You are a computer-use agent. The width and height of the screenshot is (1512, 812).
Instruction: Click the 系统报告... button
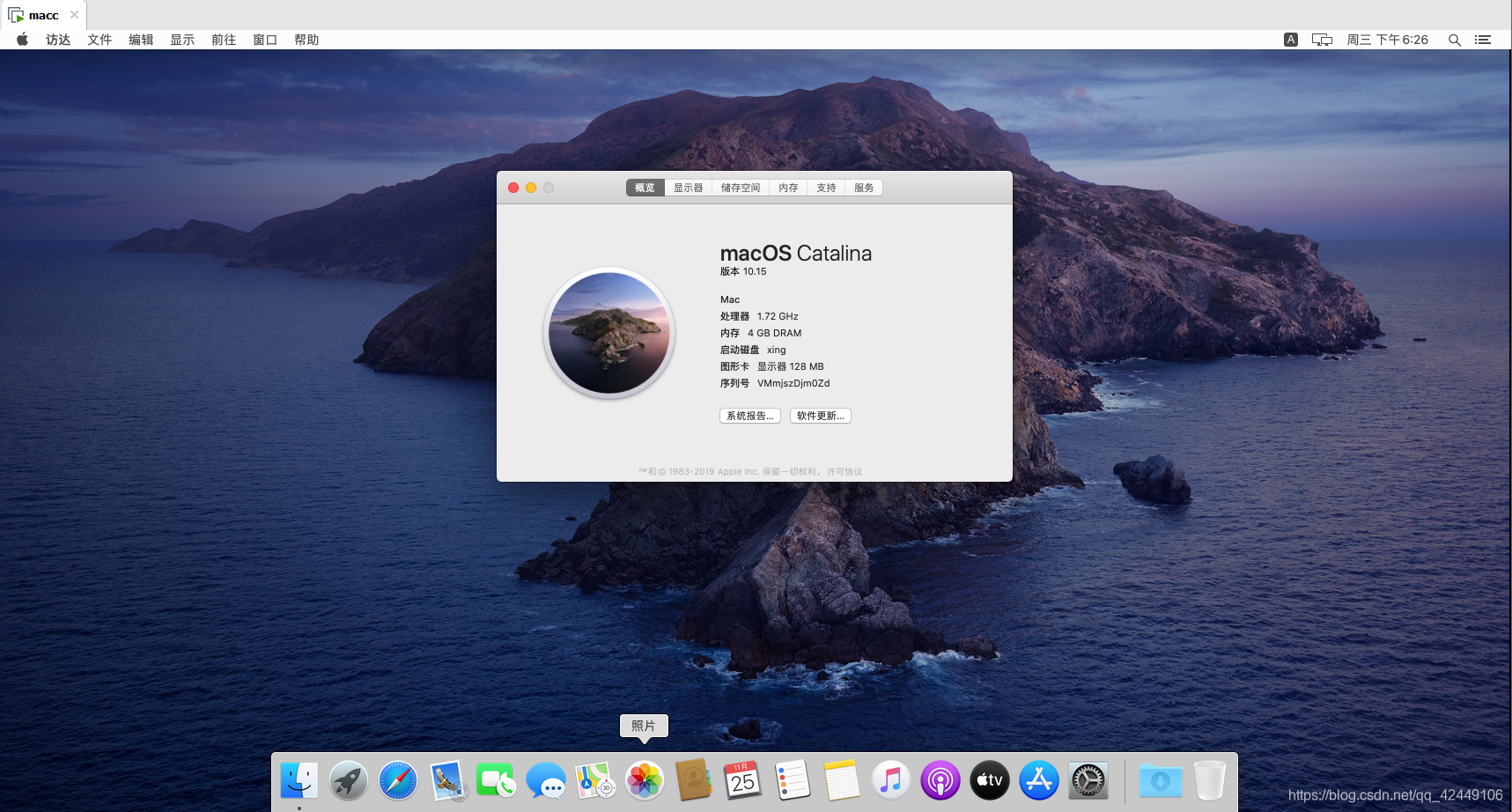[750, 416]
